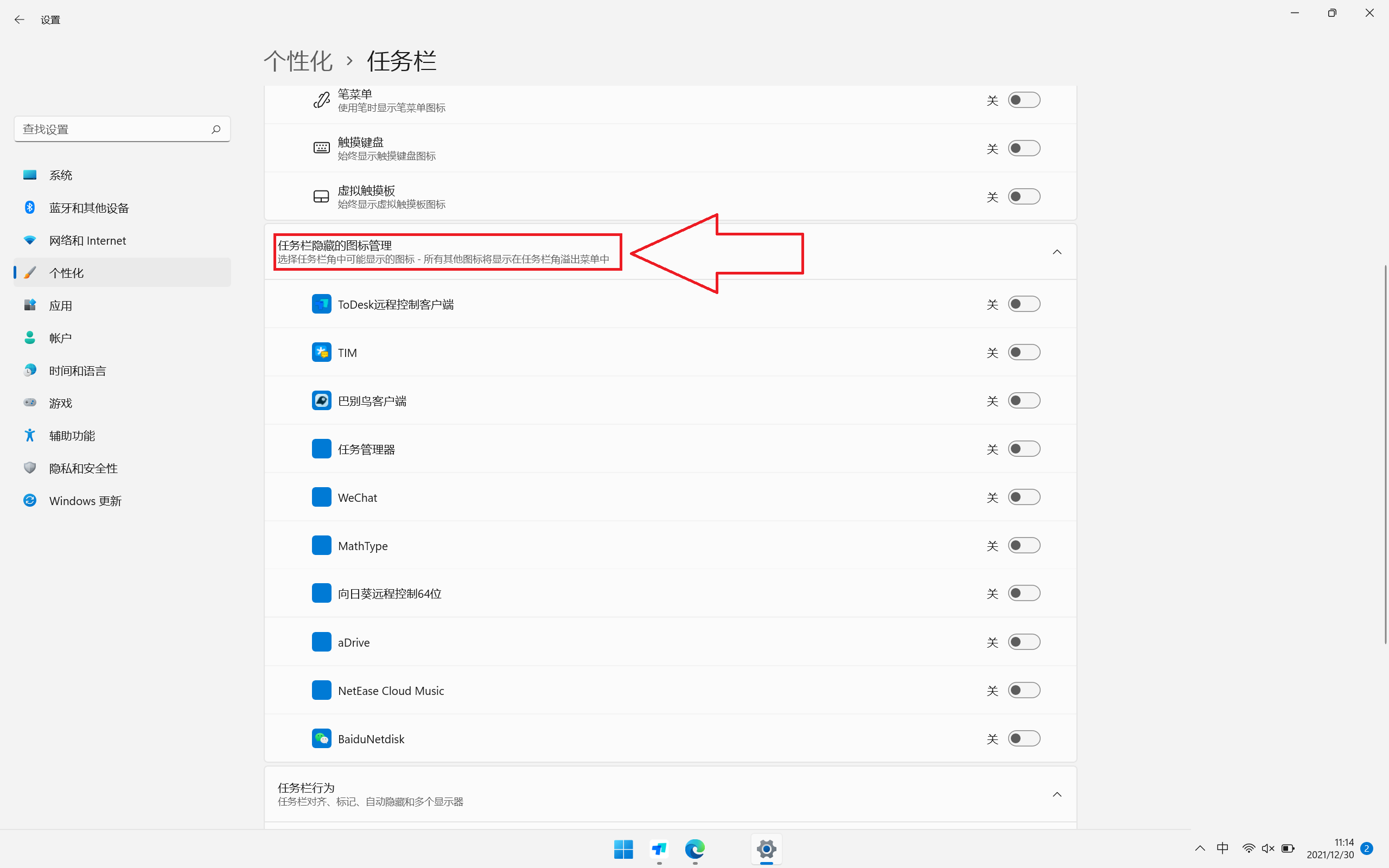
Task: Show hidden icons tray chevron
Action: tap(1200, 848)
